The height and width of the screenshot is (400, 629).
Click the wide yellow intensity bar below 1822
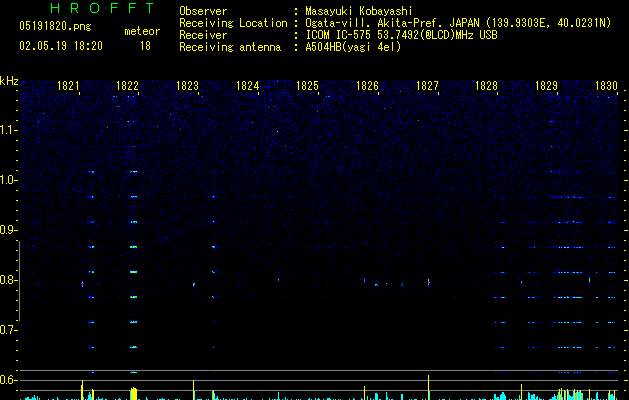tap(134, 394)
